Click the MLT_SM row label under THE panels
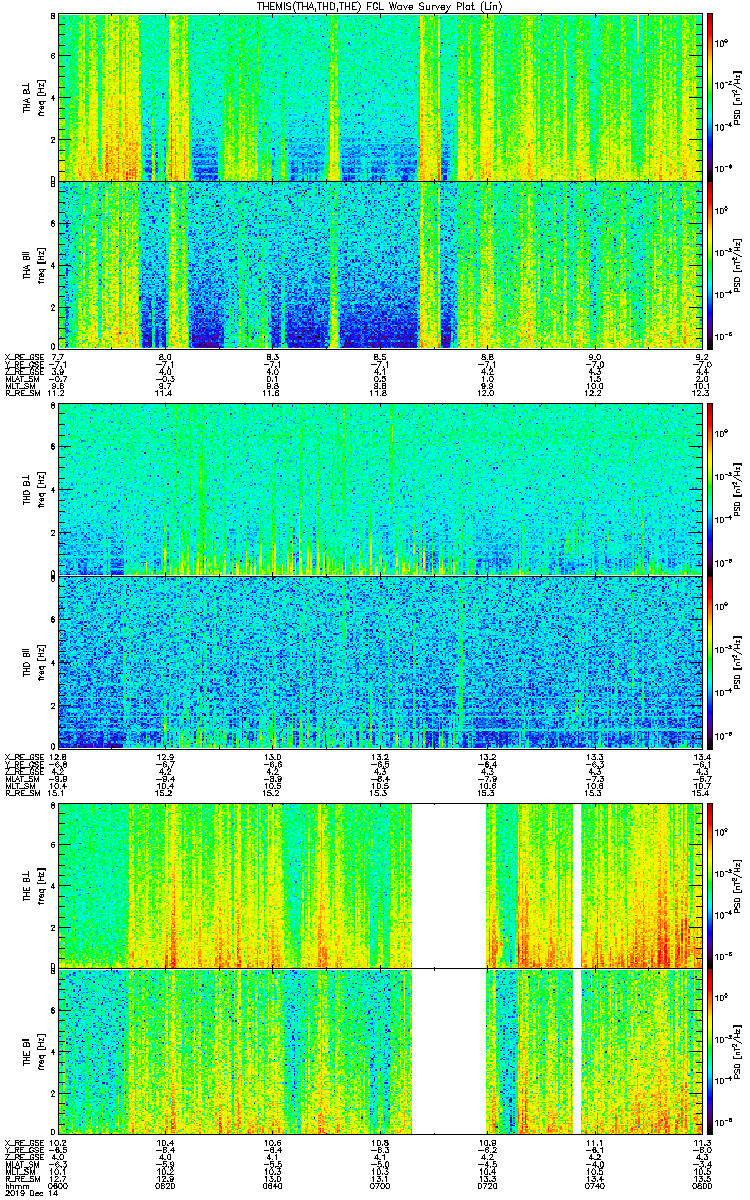 coord(22,1171)
